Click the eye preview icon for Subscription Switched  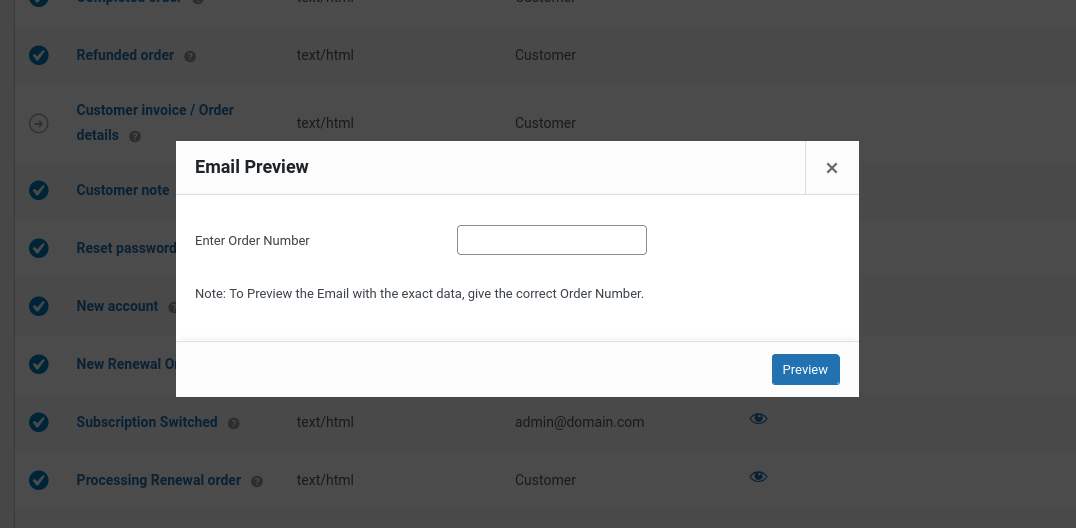(x=758, y=418)
